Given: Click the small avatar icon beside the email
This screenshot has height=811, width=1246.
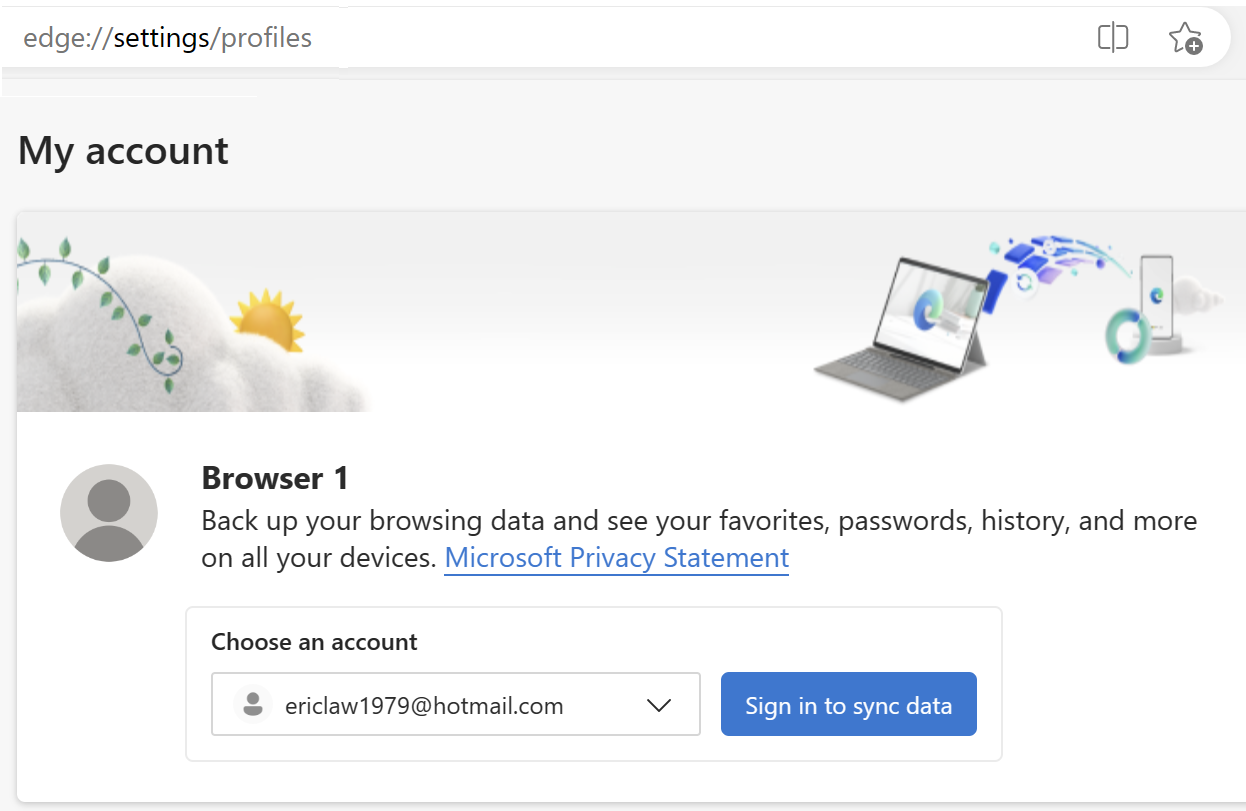Looking at the screenshot, I should pyautogui.click(x=253, y=705).
